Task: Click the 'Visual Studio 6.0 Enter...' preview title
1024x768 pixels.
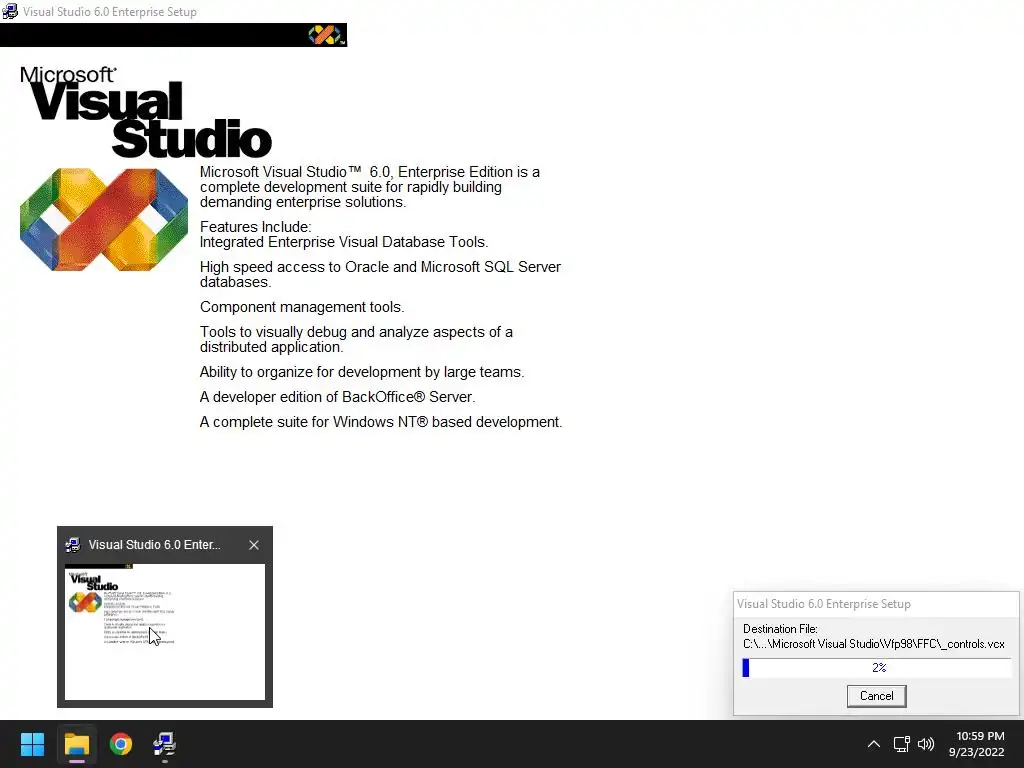Action: (154, 545)
